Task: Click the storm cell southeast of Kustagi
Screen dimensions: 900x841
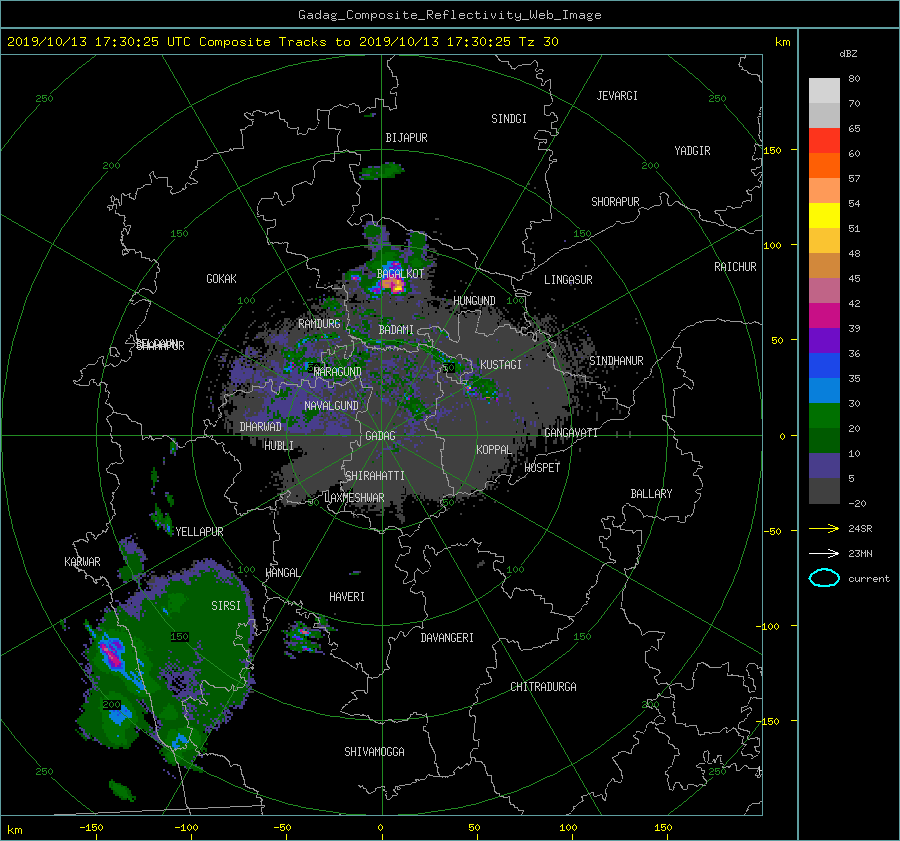Action: pos(483,388)
